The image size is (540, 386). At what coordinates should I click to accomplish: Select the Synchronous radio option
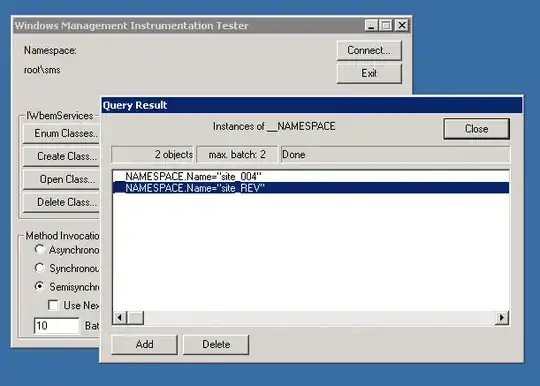click(x=40, y=268)
